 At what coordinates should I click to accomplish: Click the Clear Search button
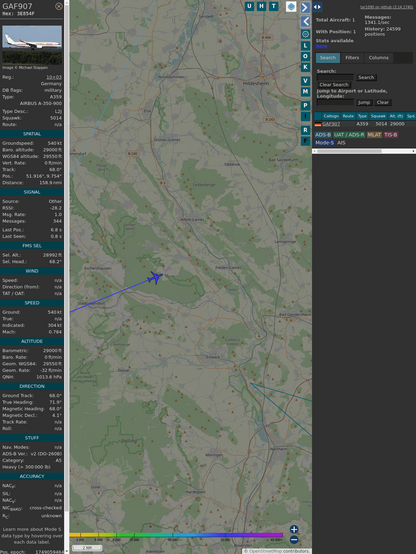tap(334, 84)
